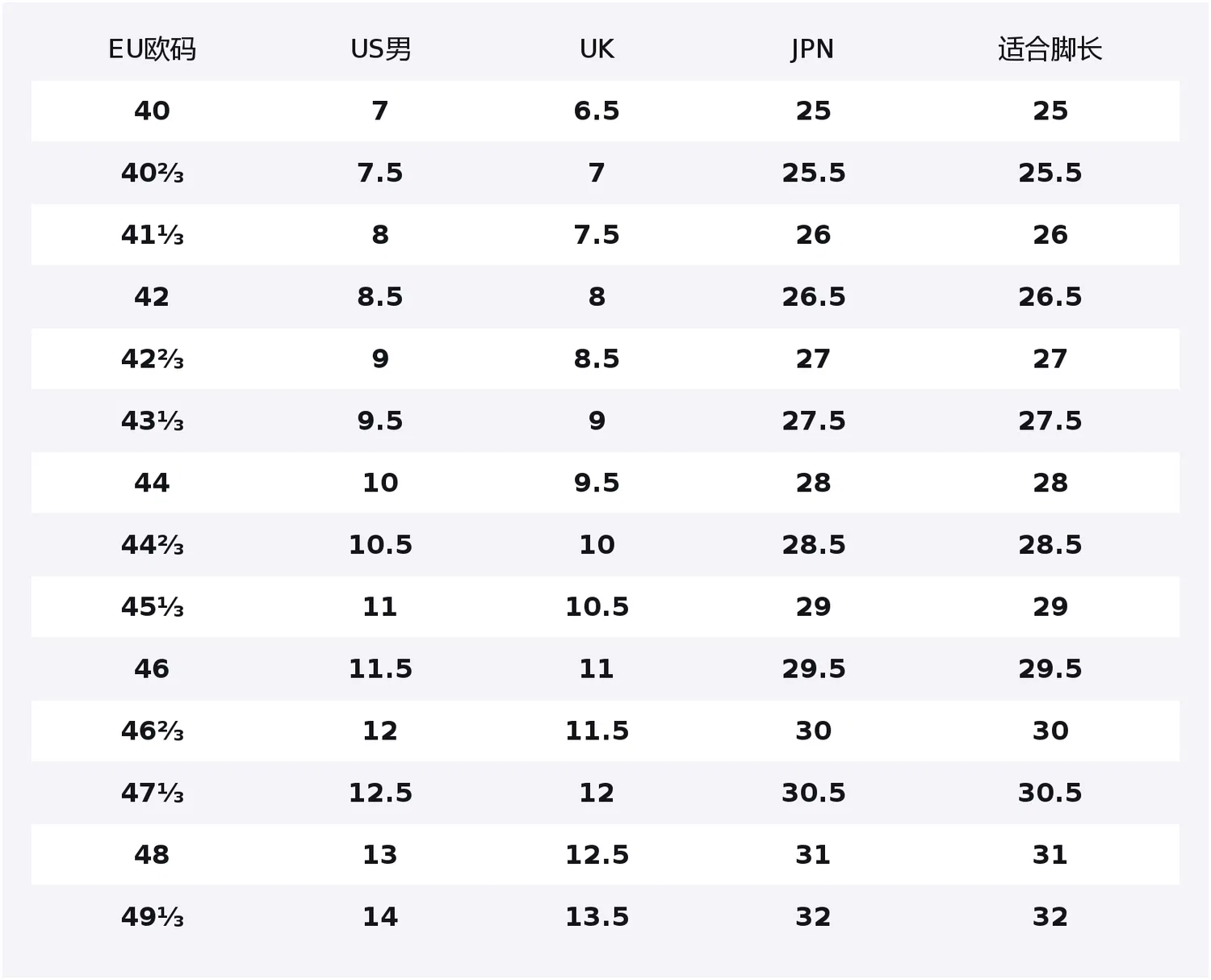
Task: Select the JPN column header
Action: [x=812, y=49]
